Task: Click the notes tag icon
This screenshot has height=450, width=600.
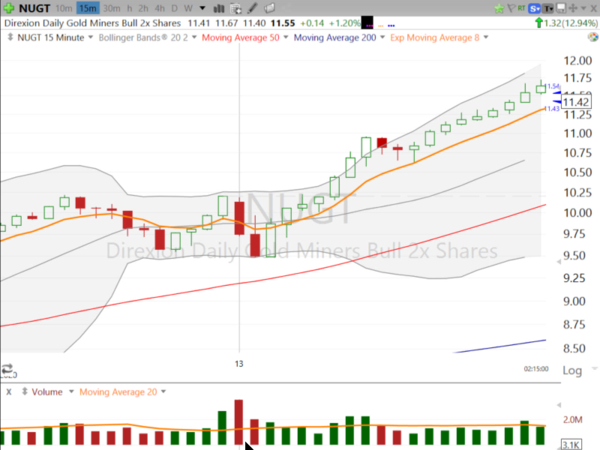Action: click(270, 8)
